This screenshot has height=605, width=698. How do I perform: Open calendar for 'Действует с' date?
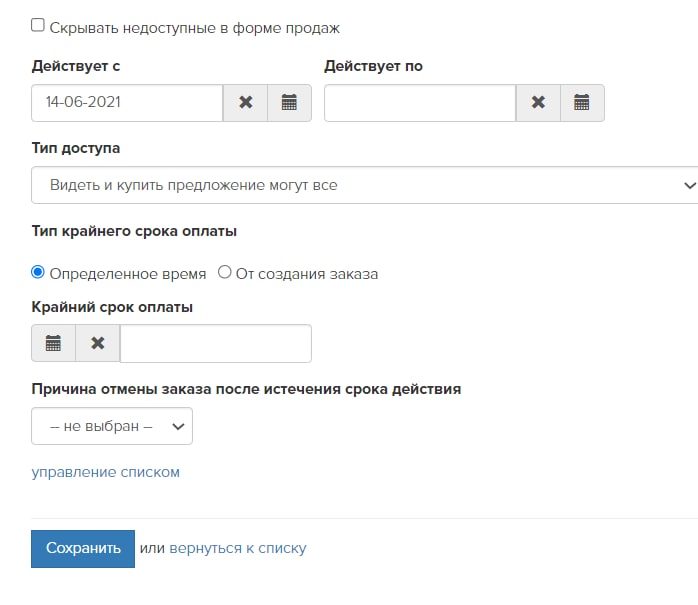(x=289, y=103)
